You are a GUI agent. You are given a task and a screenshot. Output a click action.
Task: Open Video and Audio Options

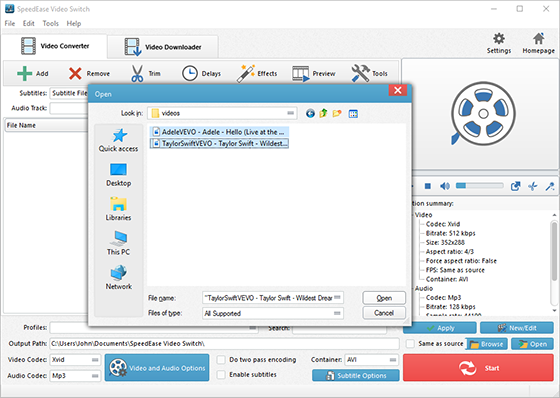pos(157,368)
